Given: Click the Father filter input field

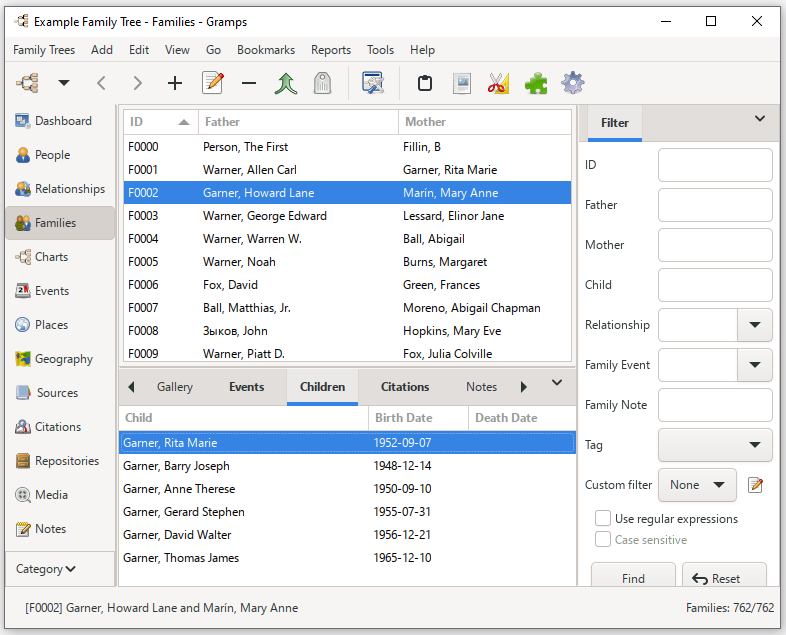Looking at the screenshot, I should pos(715,205).
